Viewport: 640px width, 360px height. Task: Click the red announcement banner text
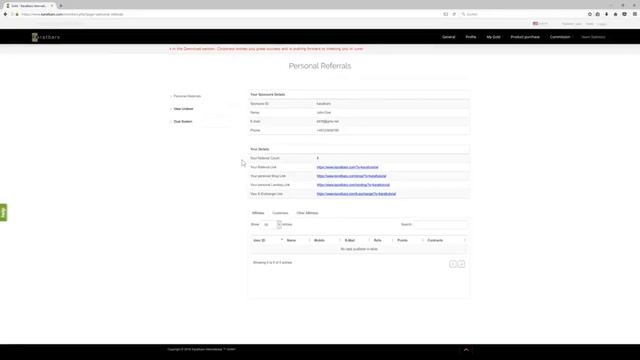point(267,49)
